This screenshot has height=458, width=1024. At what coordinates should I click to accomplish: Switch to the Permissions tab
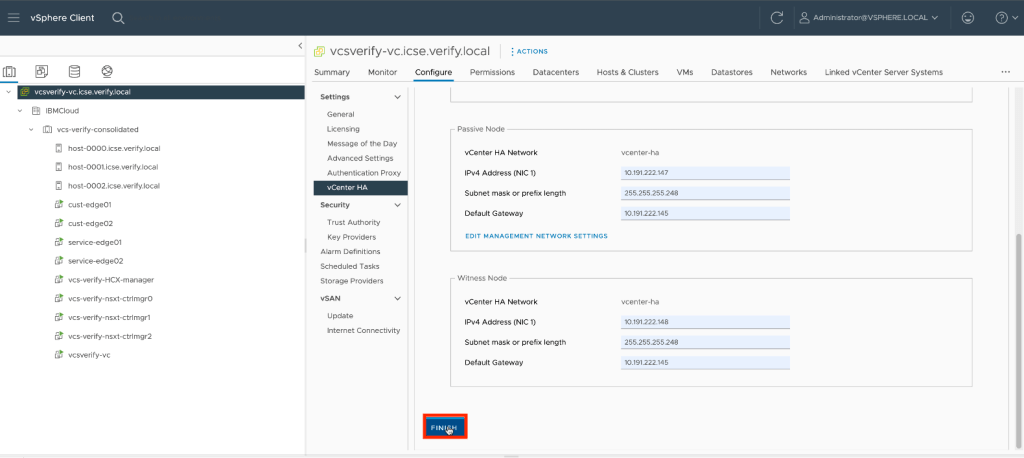coord(492,73)
